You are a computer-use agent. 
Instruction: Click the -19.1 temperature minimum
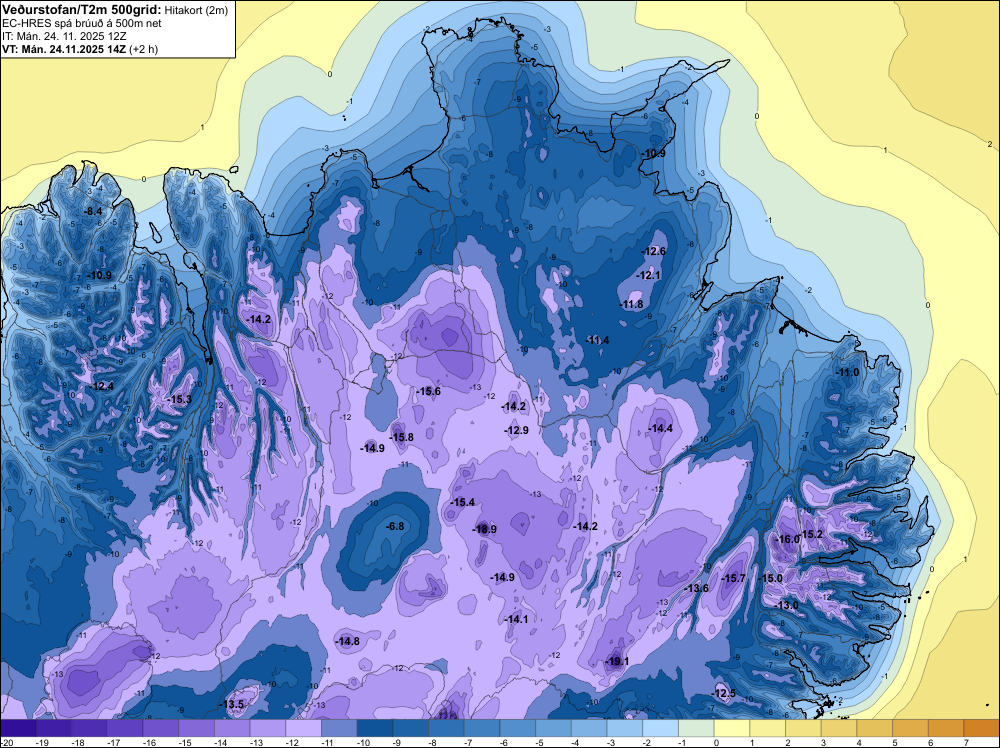click(617, 661)
